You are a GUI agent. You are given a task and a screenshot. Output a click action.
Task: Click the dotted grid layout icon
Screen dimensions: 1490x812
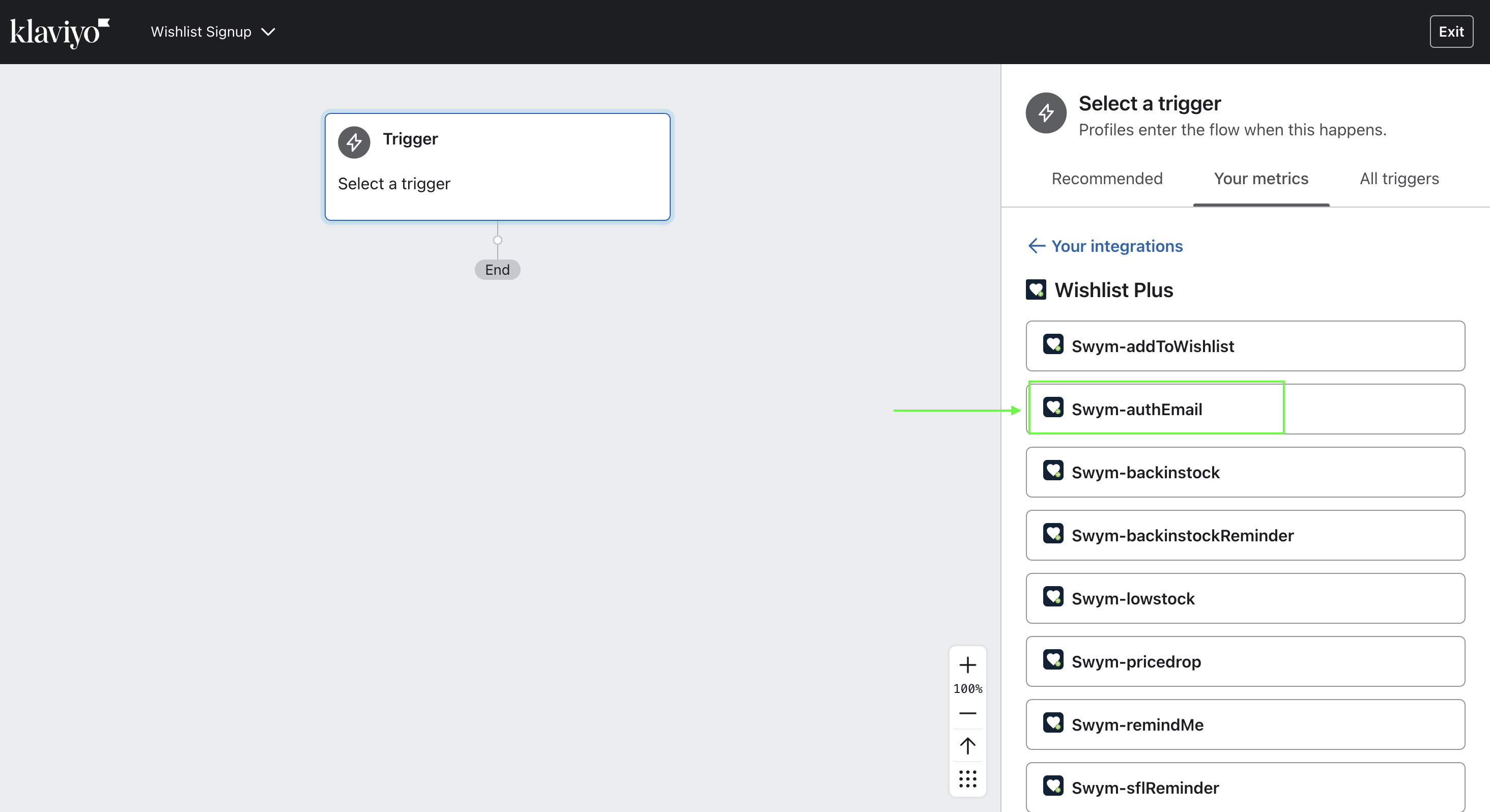click(967, 778)
